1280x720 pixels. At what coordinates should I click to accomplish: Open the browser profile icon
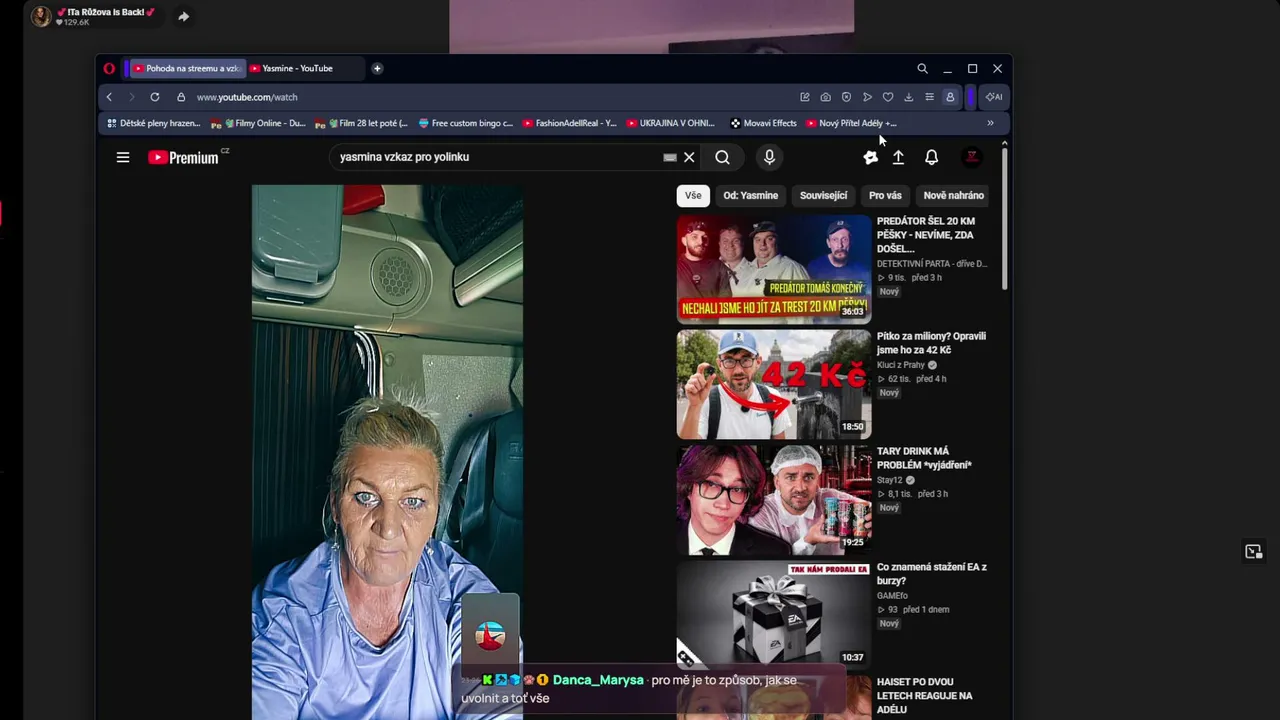tap(950, 97)
